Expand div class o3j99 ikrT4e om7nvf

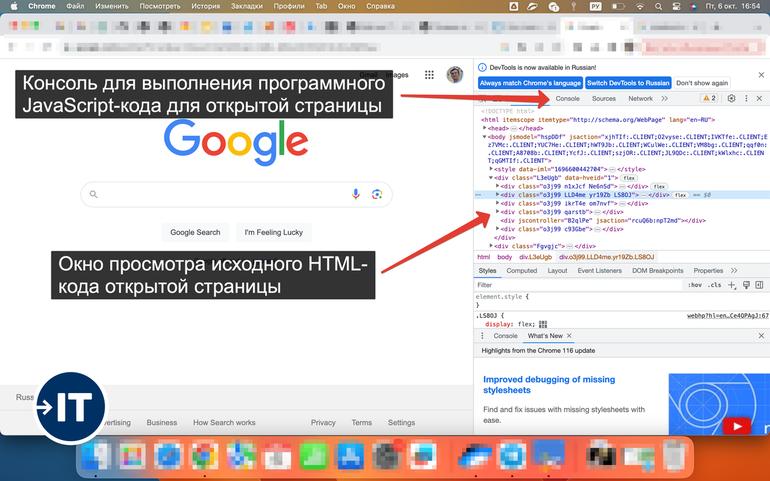497,203
